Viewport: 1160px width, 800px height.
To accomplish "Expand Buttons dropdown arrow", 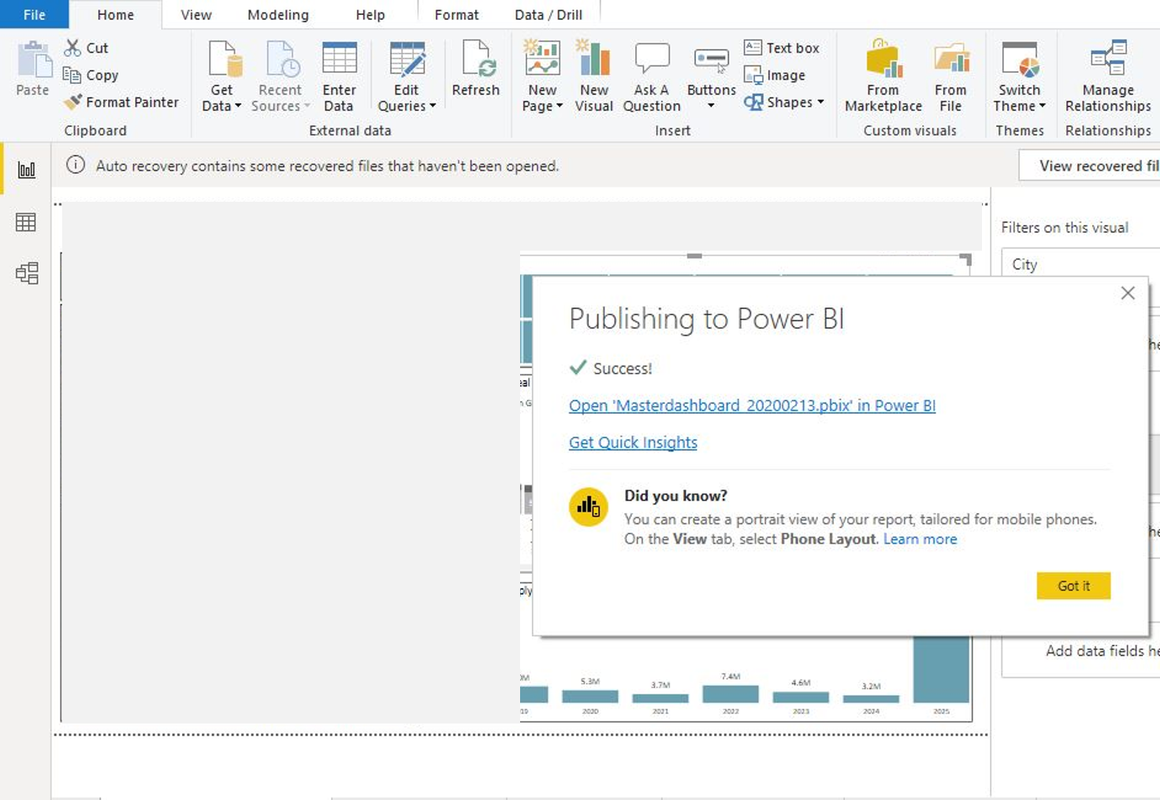I will (x=711, y=106).
